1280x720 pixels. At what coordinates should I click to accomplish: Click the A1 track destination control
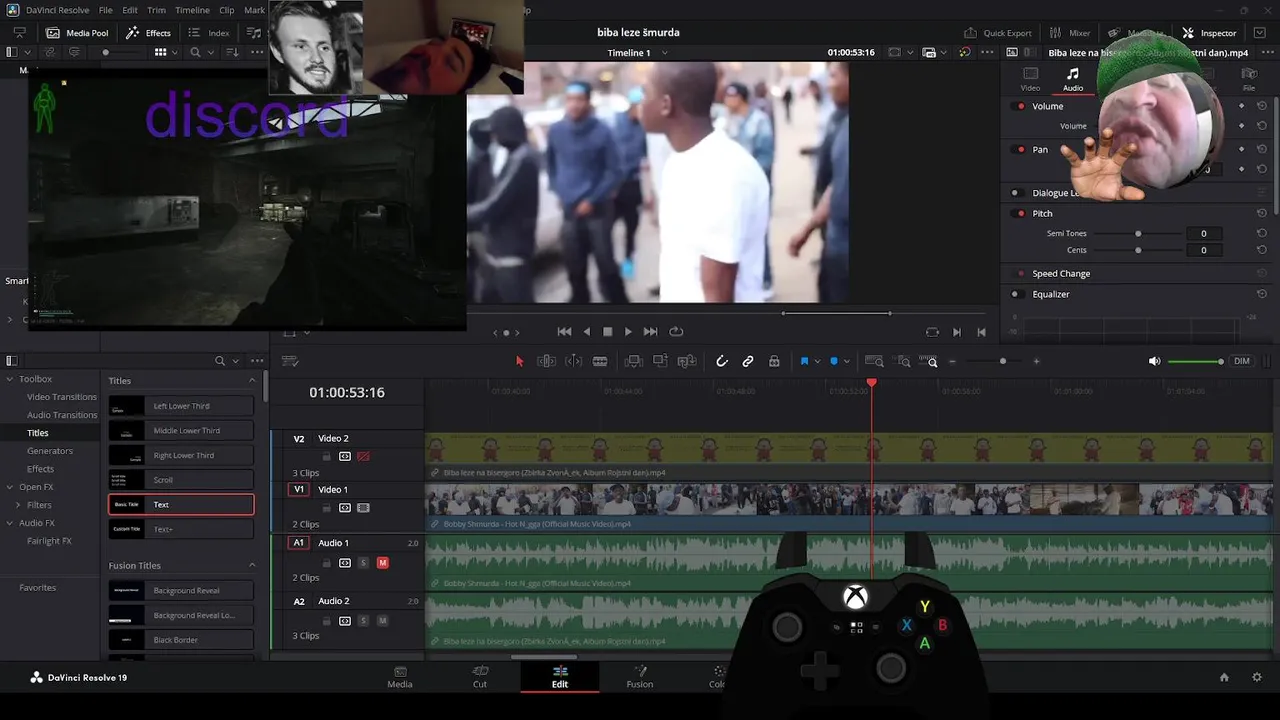[x=298, y=543]
